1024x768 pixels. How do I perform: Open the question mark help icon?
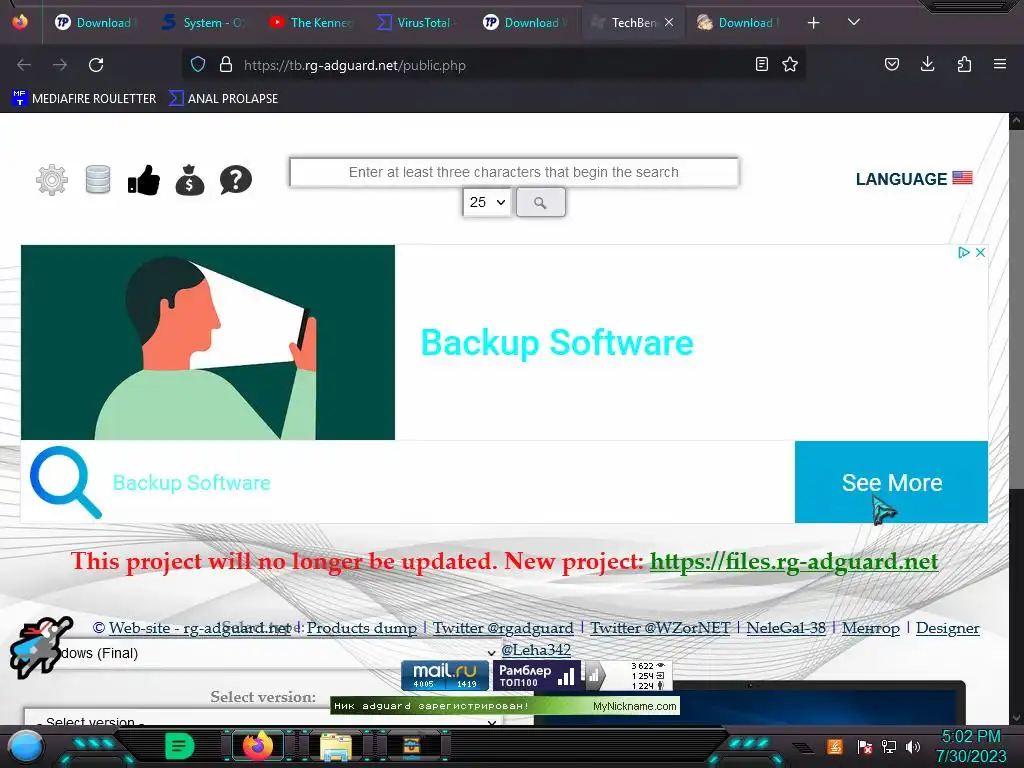236,180
